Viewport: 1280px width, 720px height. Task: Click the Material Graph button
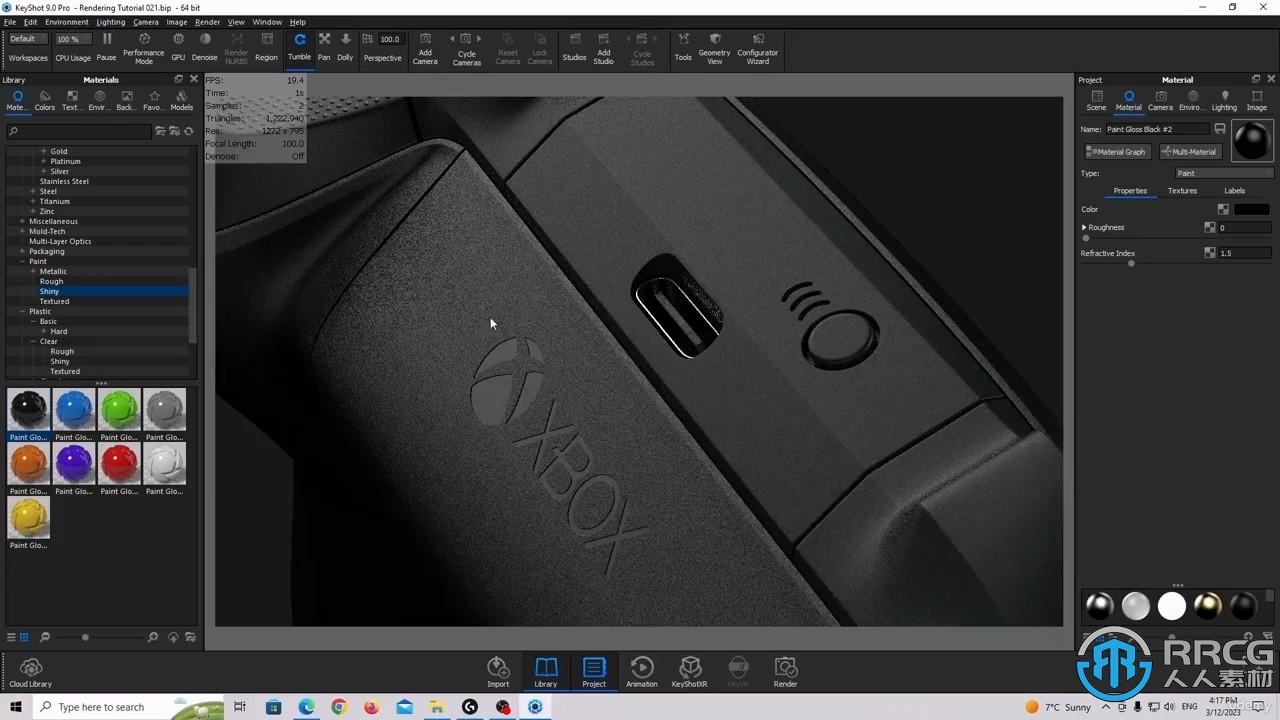pyautogui.click(x=1116, y=152)
